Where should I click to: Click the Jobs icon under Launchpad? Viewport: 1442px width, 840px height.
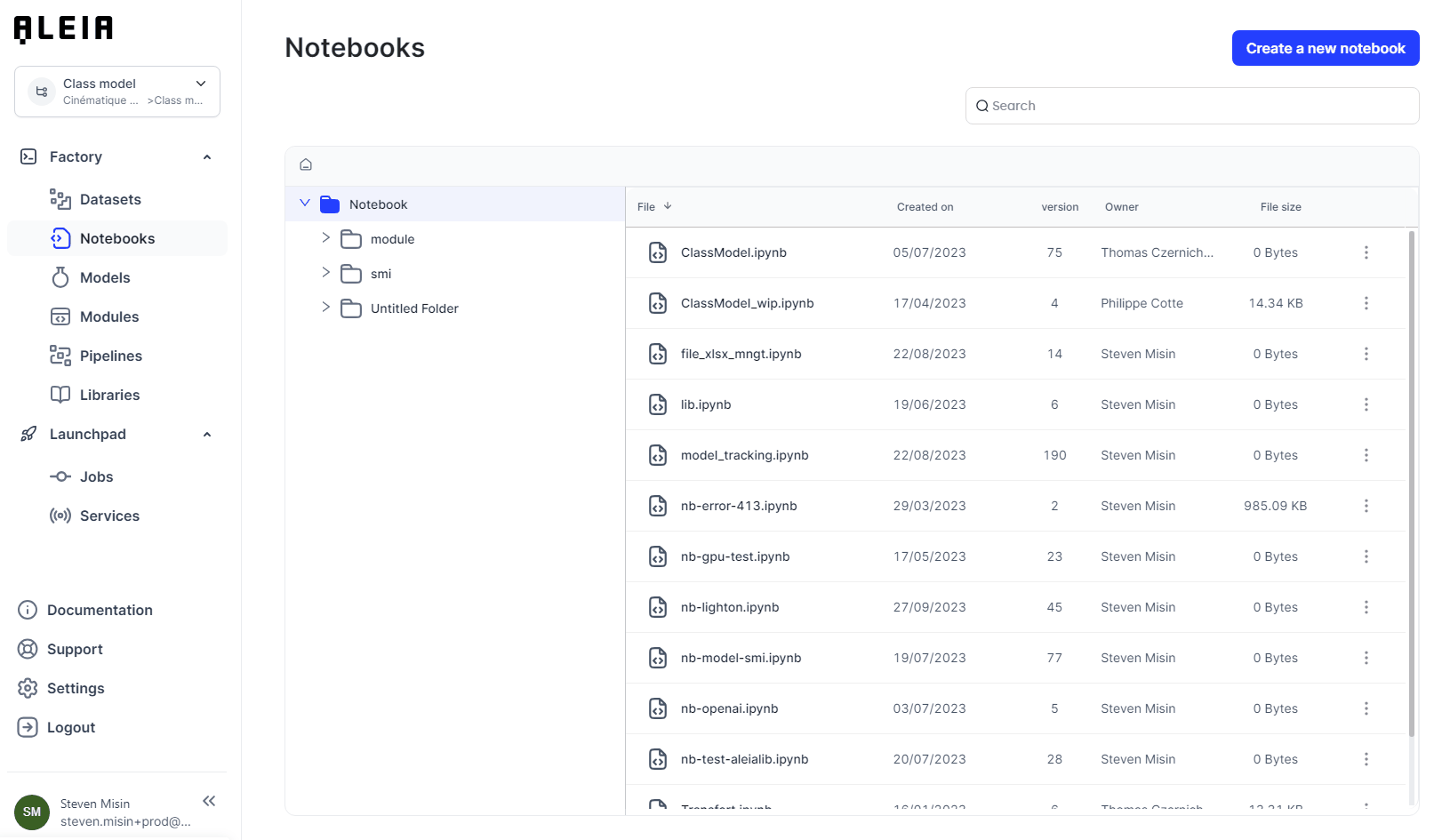tap(59, 476)
